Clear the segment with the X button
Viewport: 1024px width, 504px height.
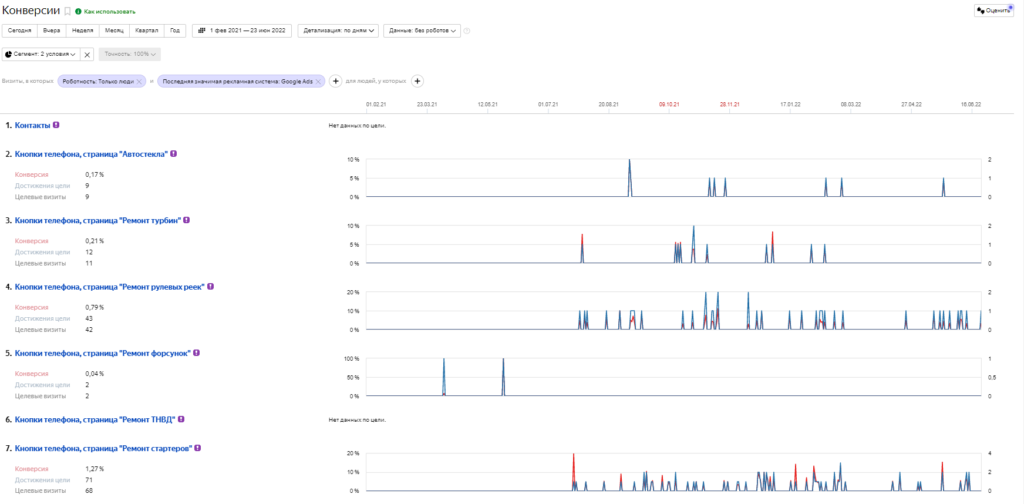coord(88,54)
